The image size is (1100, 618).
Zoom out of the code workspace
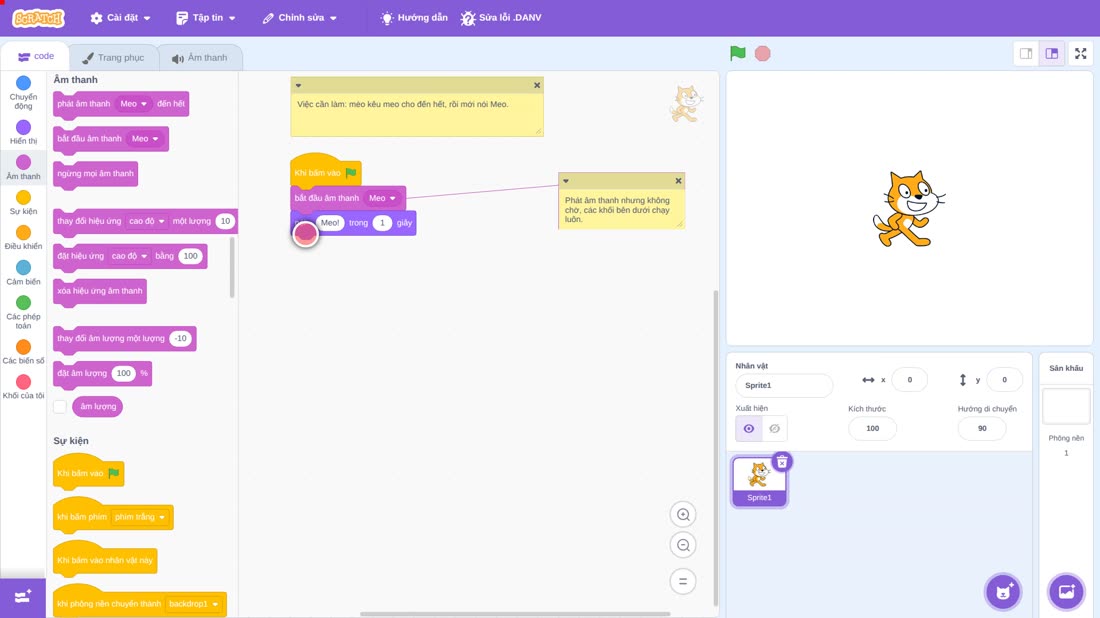pyautogui.click(x=683, y=545)
